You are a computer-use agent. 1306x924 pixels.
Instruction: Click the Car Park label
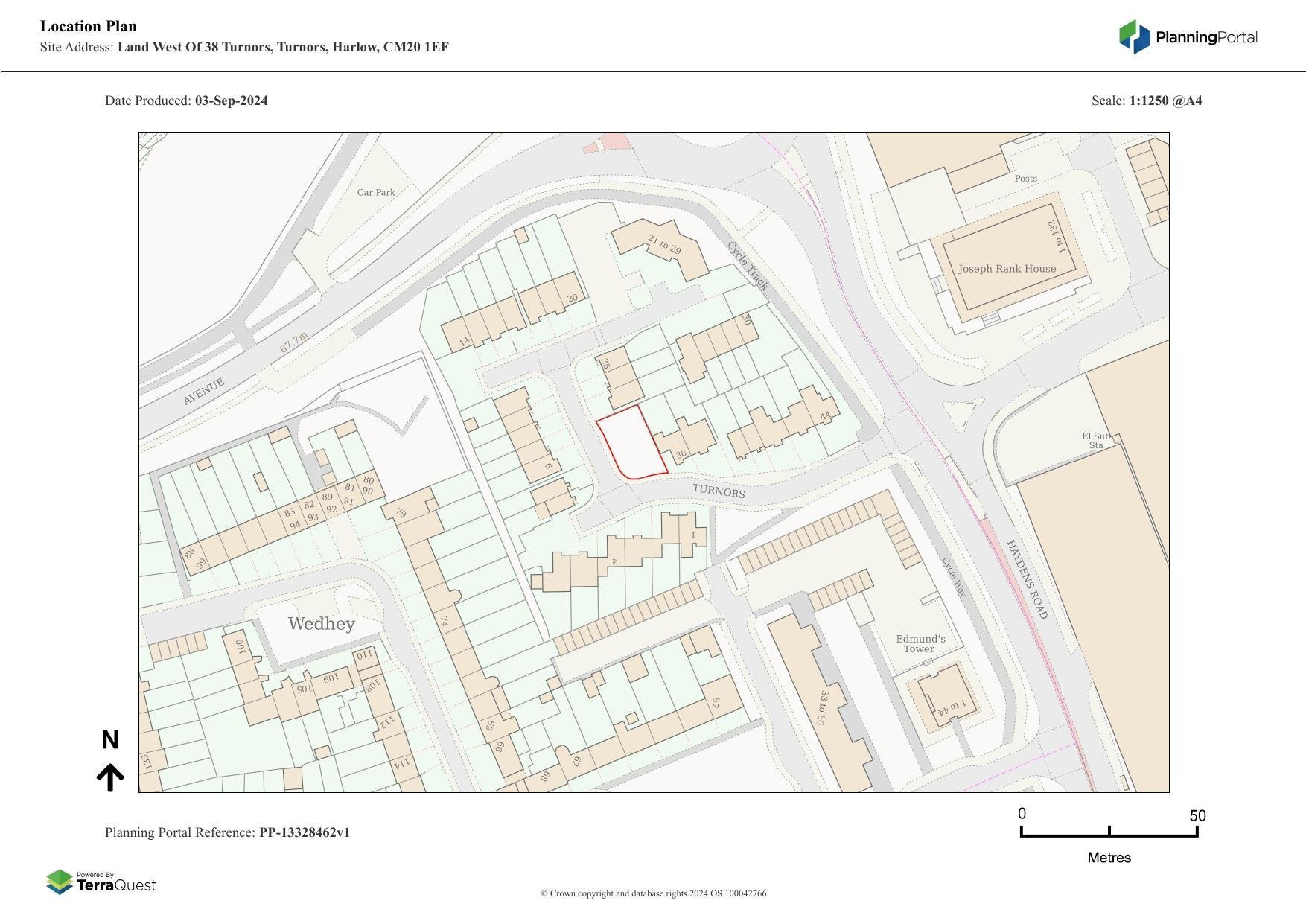pos(376,192)
